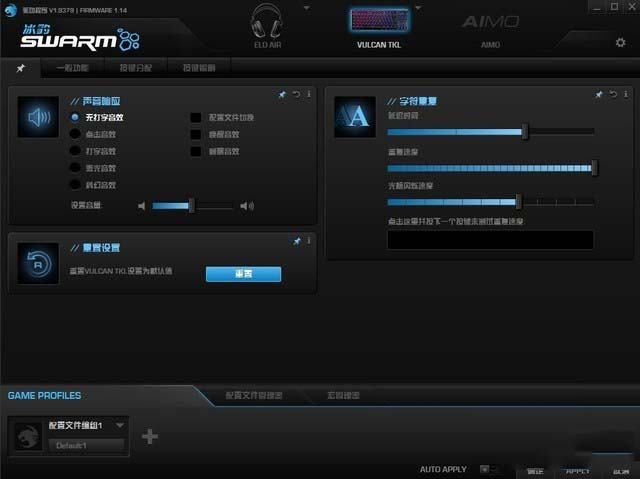Pin the 字符重复 character repeat panel
The image size is (640, 479).
pos(599,95)
